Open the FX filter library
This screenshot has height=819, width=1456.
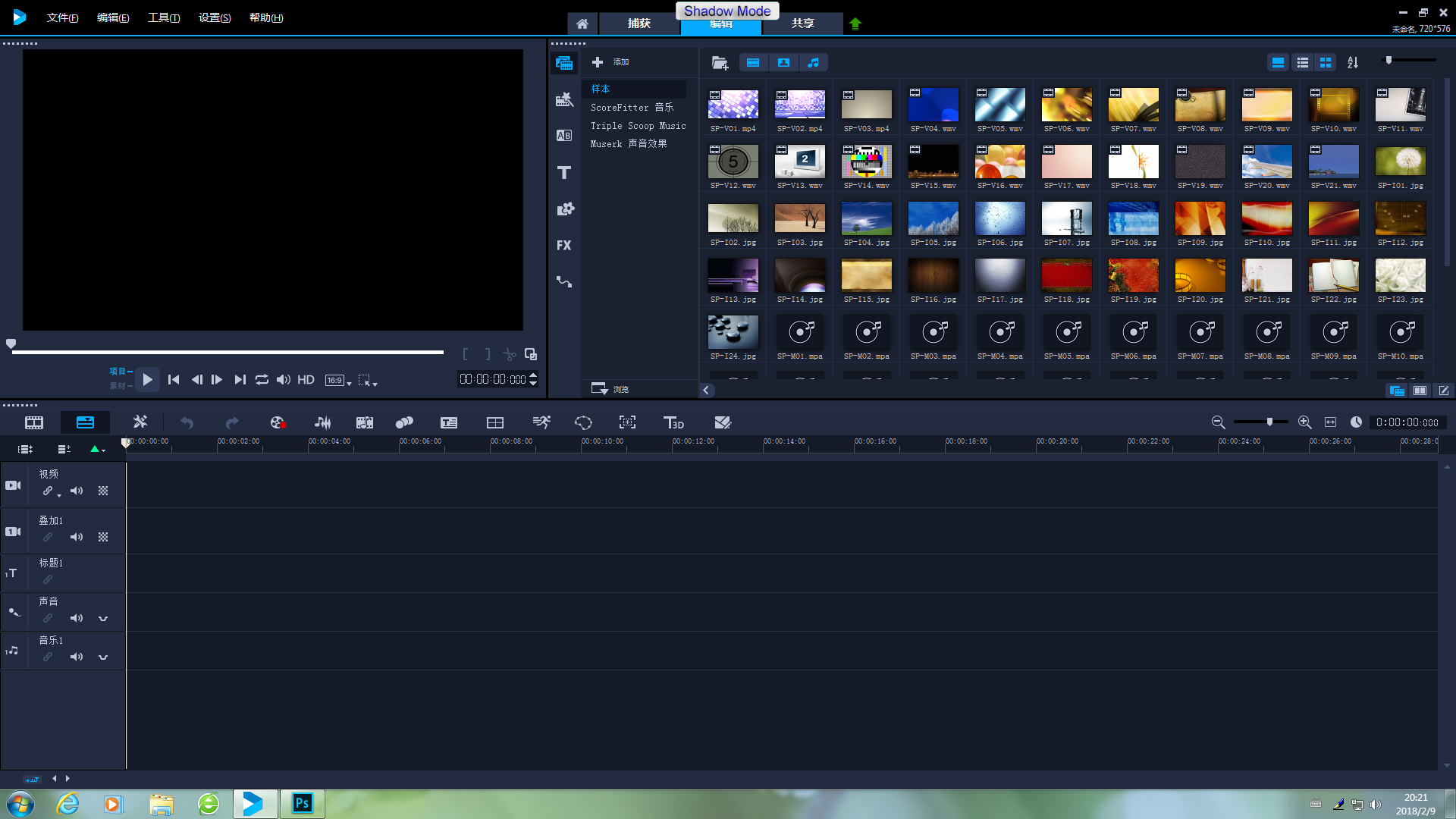pyautogui.click(x=564, y=246)
